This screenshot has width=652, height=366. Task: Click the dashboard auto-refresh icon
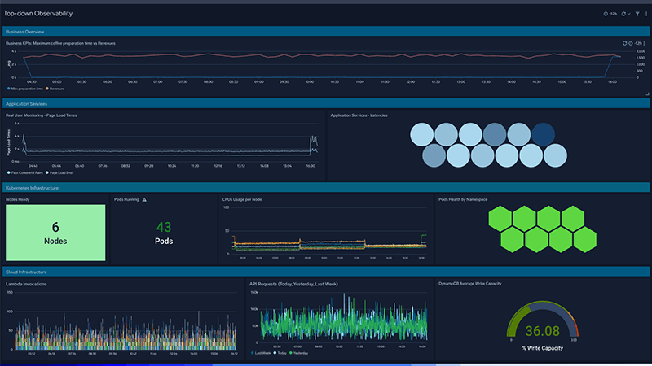(624, 14)
